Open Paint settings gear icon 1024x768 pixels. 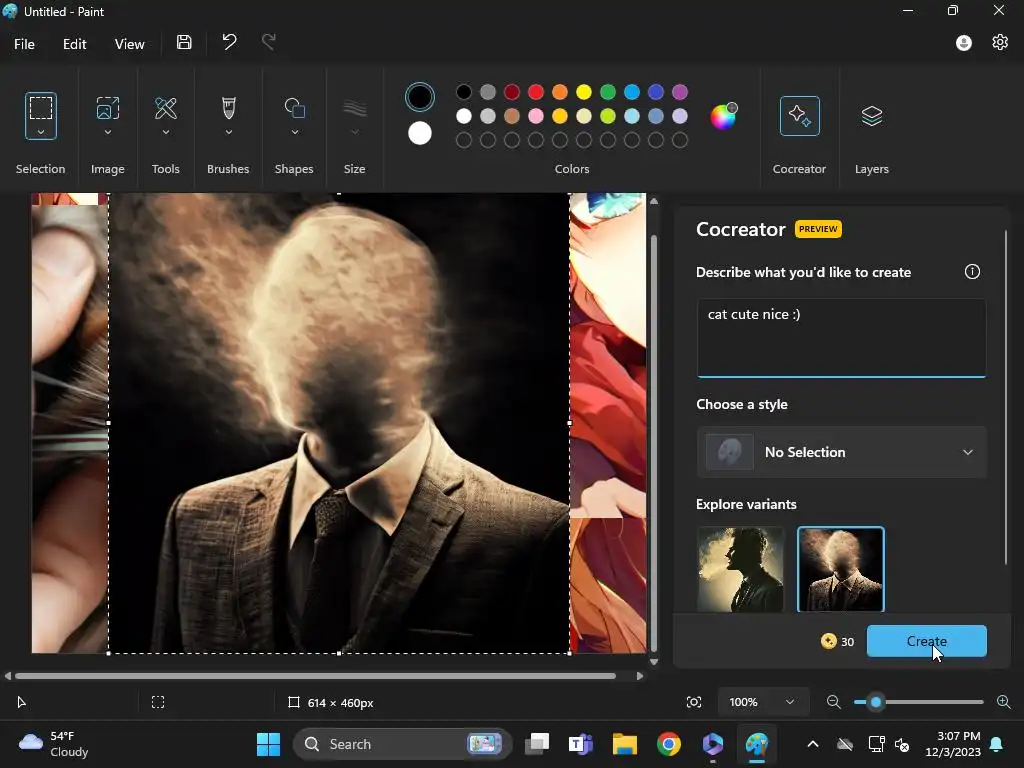coord(1000,42)
